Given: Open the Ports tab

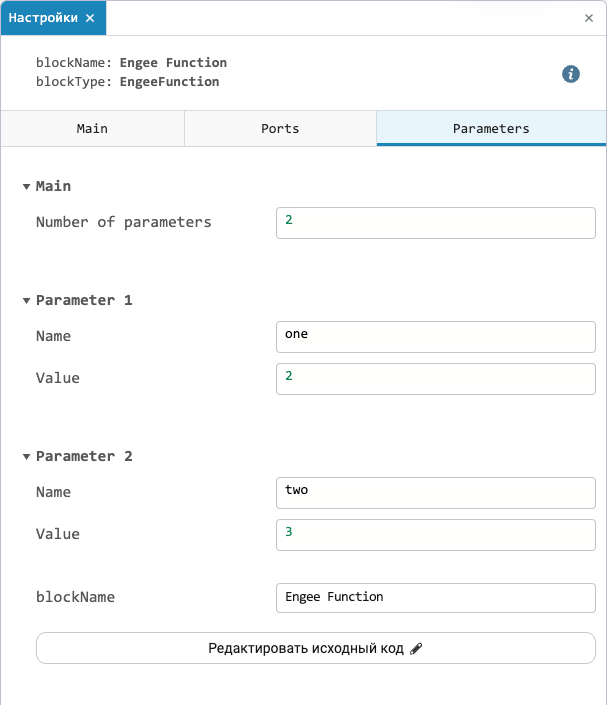Looking at the screenshot, I should click(280, 129).
